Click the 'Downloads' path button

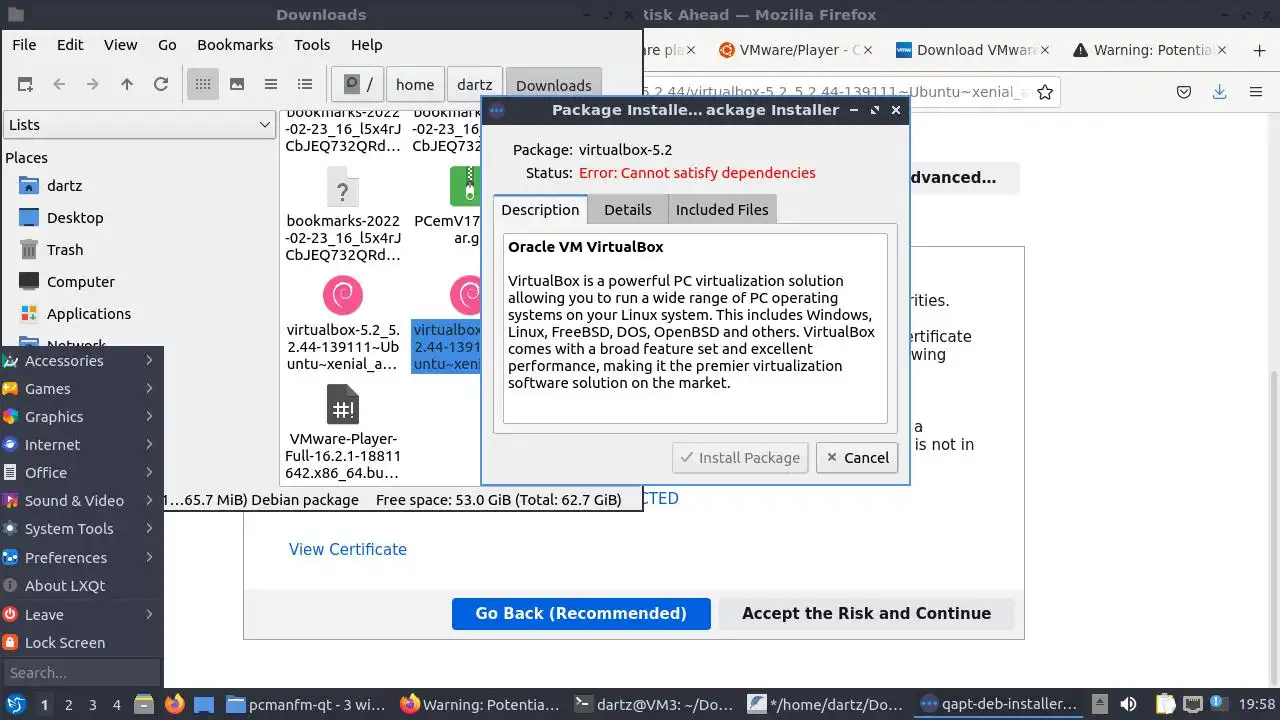[553, 85]
